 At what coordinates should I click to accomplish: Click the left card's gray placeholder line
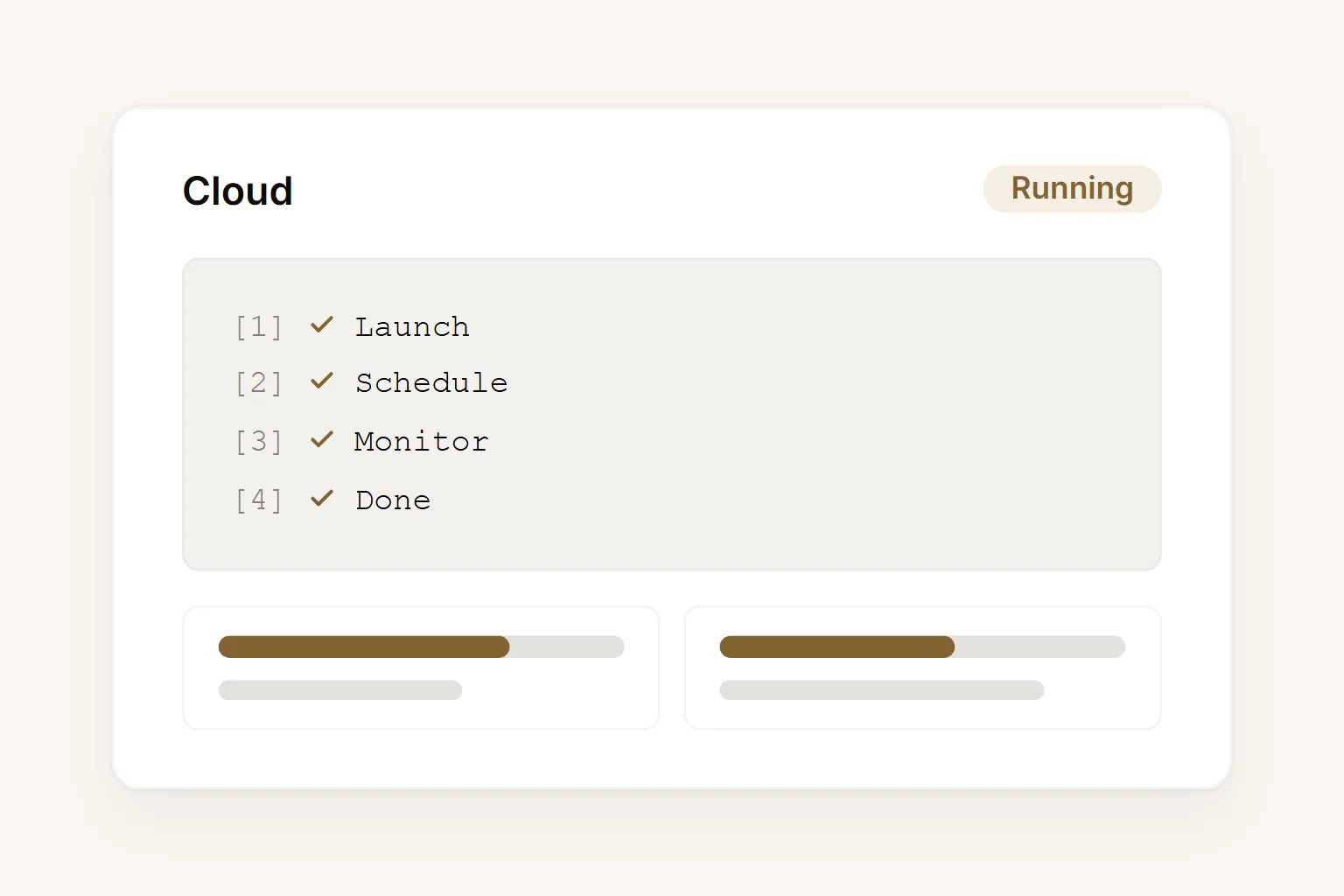(x=340, y=689)
